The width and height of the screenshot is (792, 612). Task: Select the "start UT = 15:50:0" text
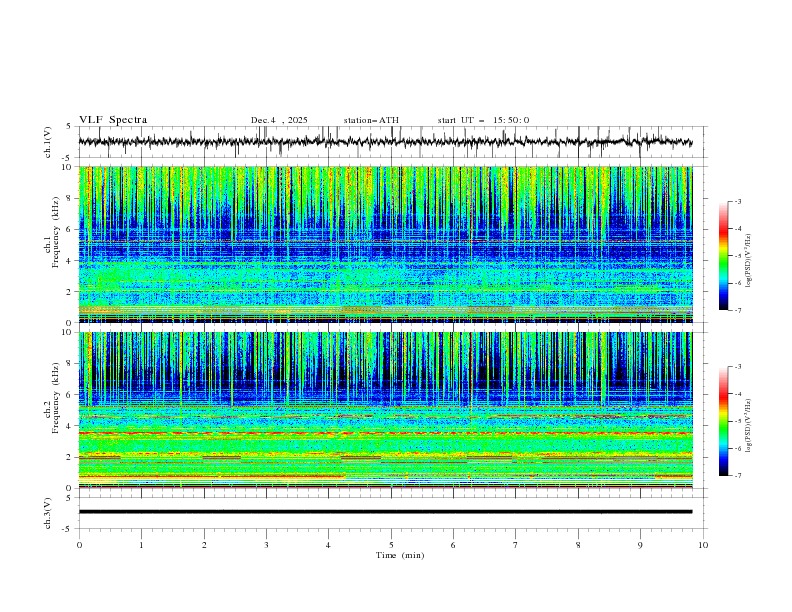483,120
